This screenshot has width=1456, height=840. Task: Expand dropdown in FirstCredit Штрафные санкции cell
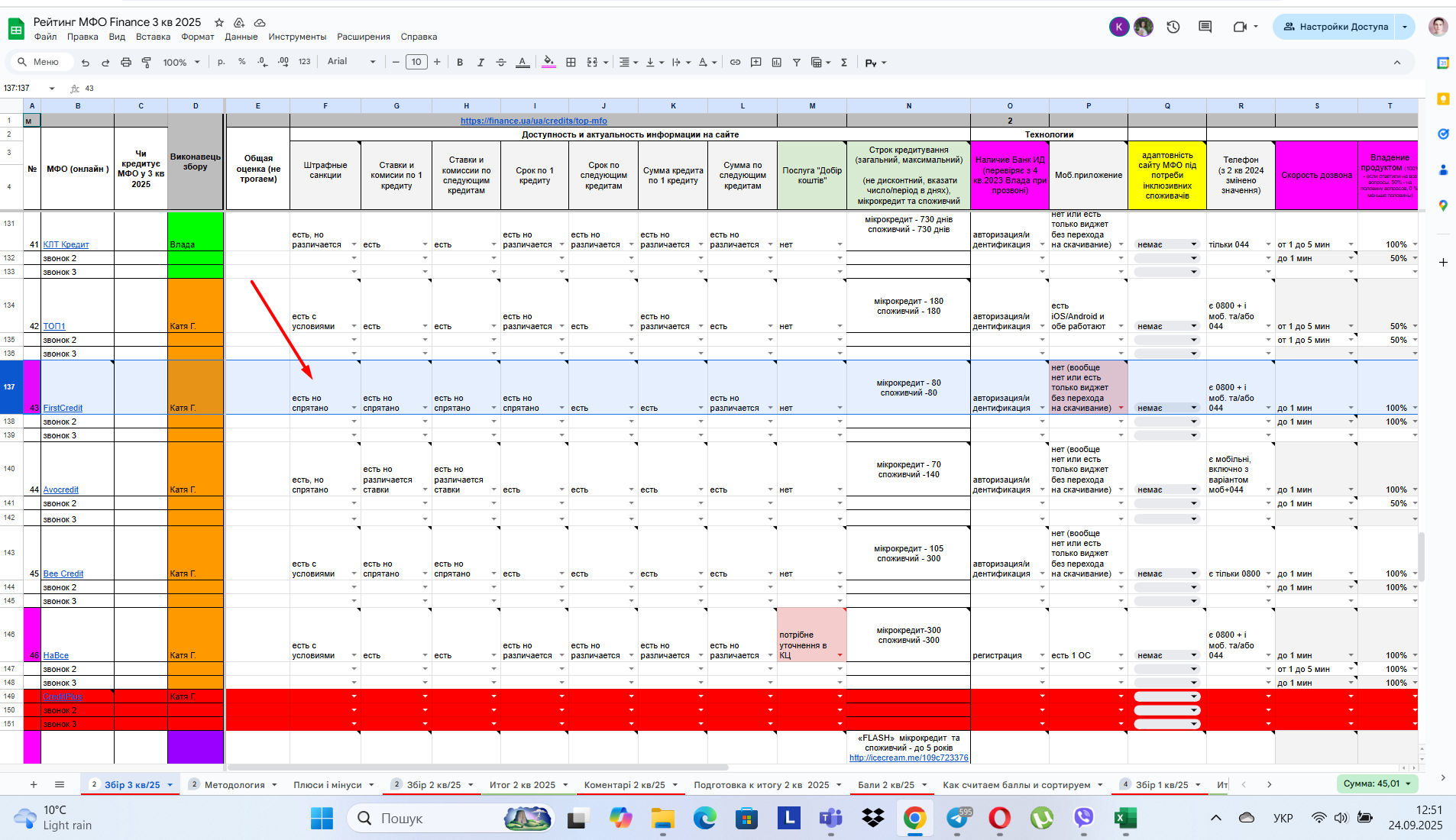pos(354,409)
